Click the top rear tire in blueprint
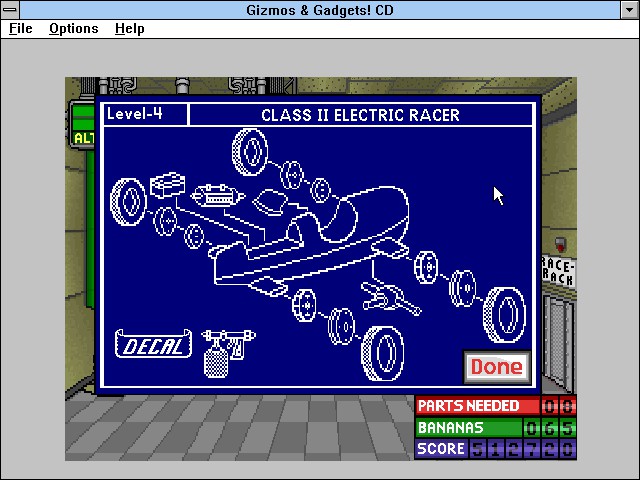The height and width of the screenshot is (480, 640). point(250,151)
